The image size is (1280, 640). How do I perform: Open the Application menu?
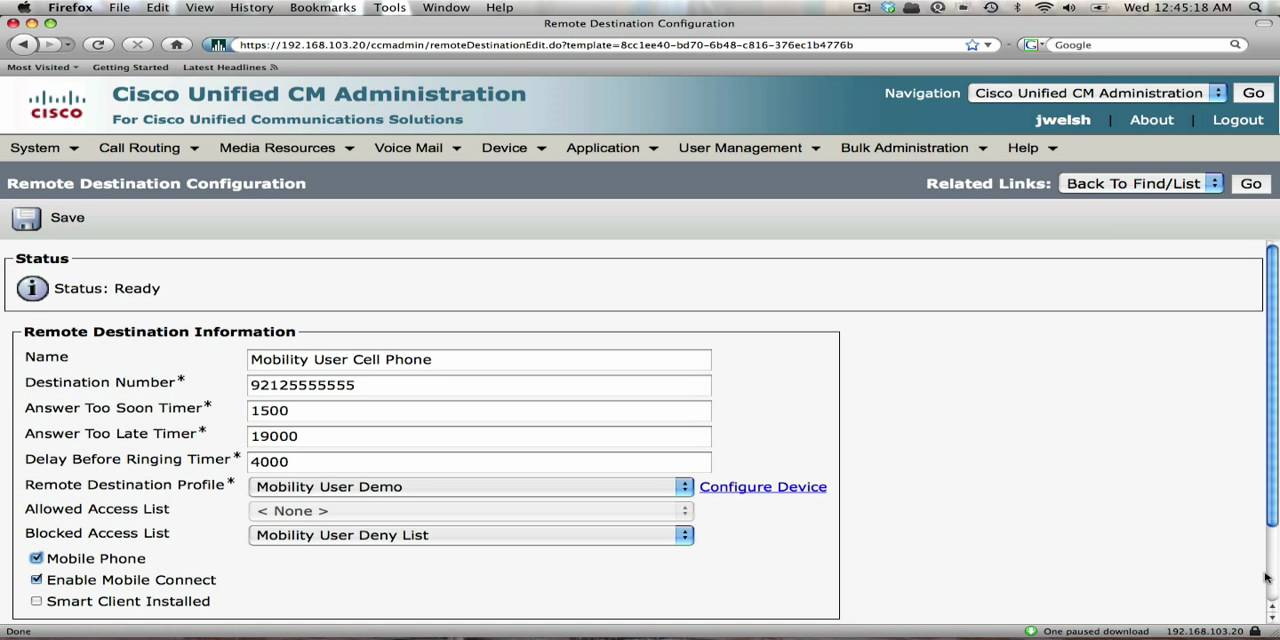pos(612,148)
